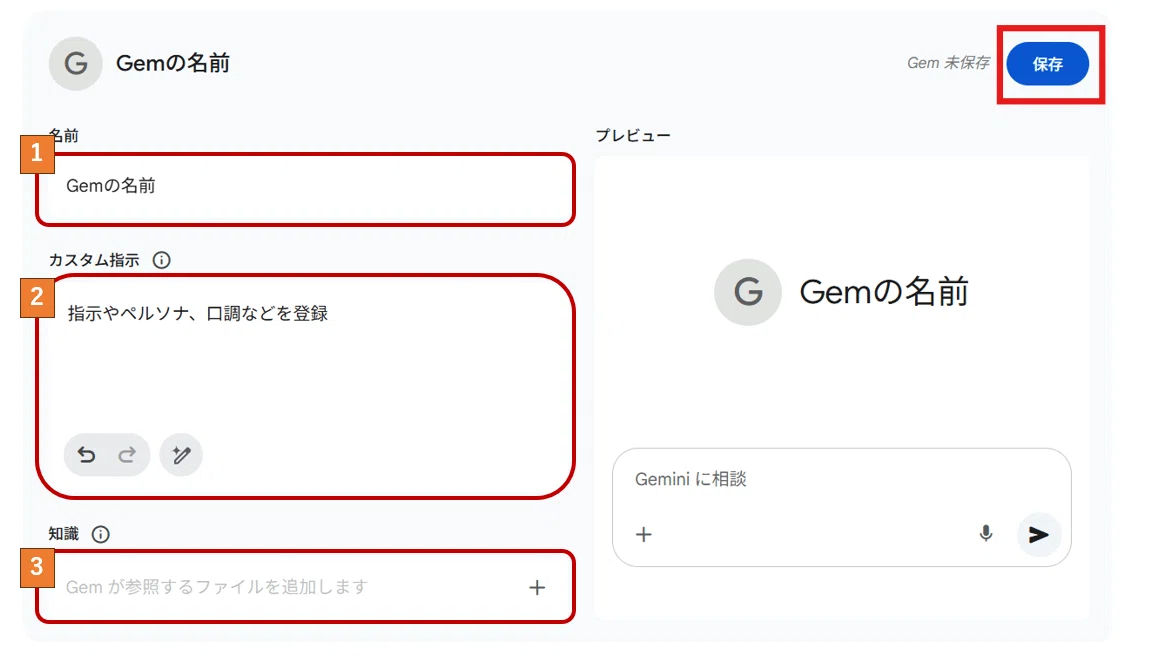Image resolution: width=1155 pixels, height=660 pixels.
Task: Focus the 名前 input field
Action: click(305, 189)
